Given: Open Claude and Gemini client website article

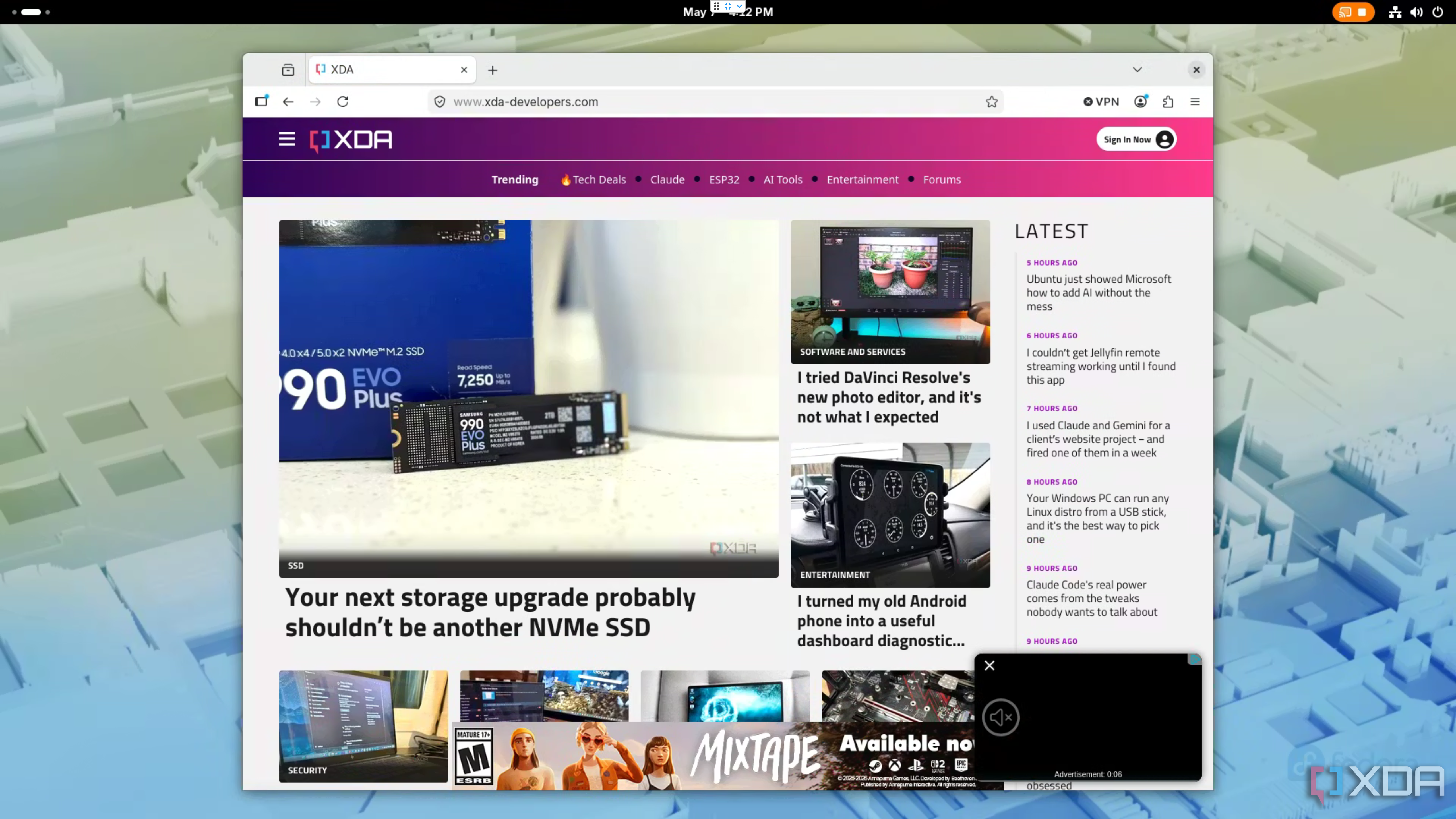Looking at the screenshot, I should [x=1098, y=439].
